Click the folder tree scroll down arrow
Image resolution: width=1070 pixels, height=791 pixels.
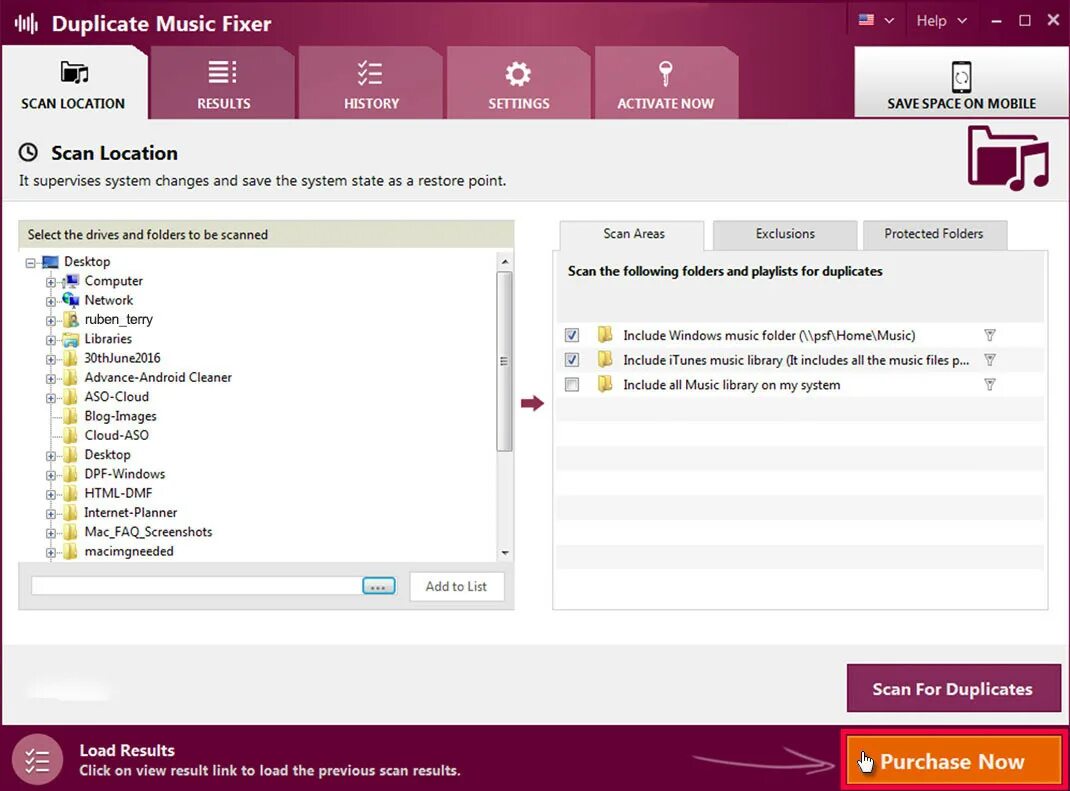[505, 553]
